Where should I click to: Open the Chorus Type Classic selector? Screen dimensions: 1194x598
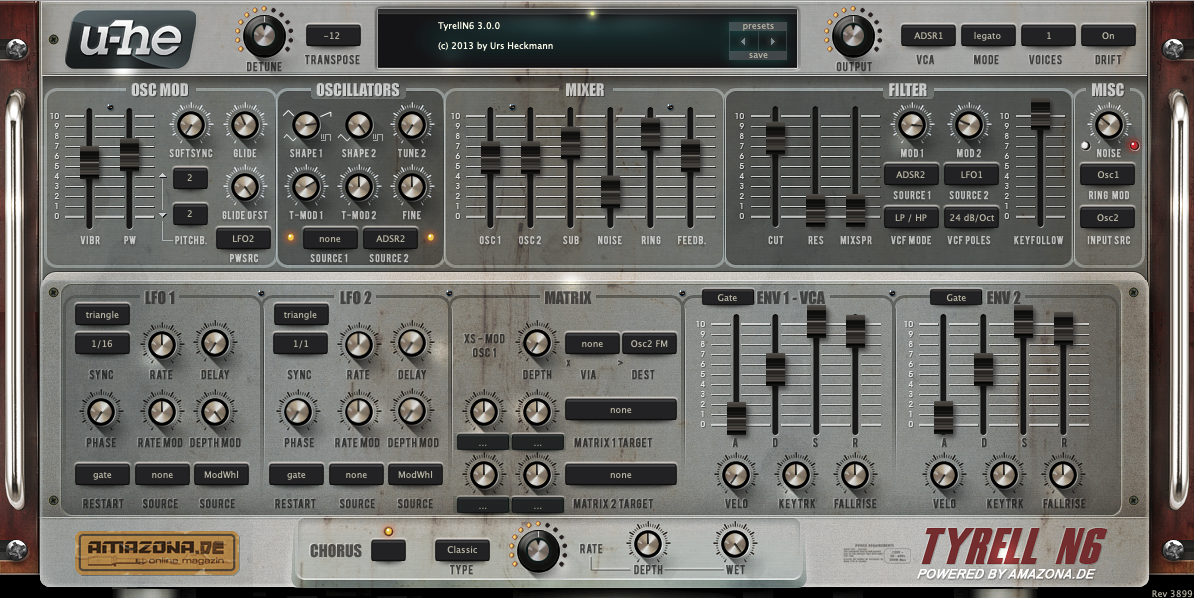tap(462, 550)
